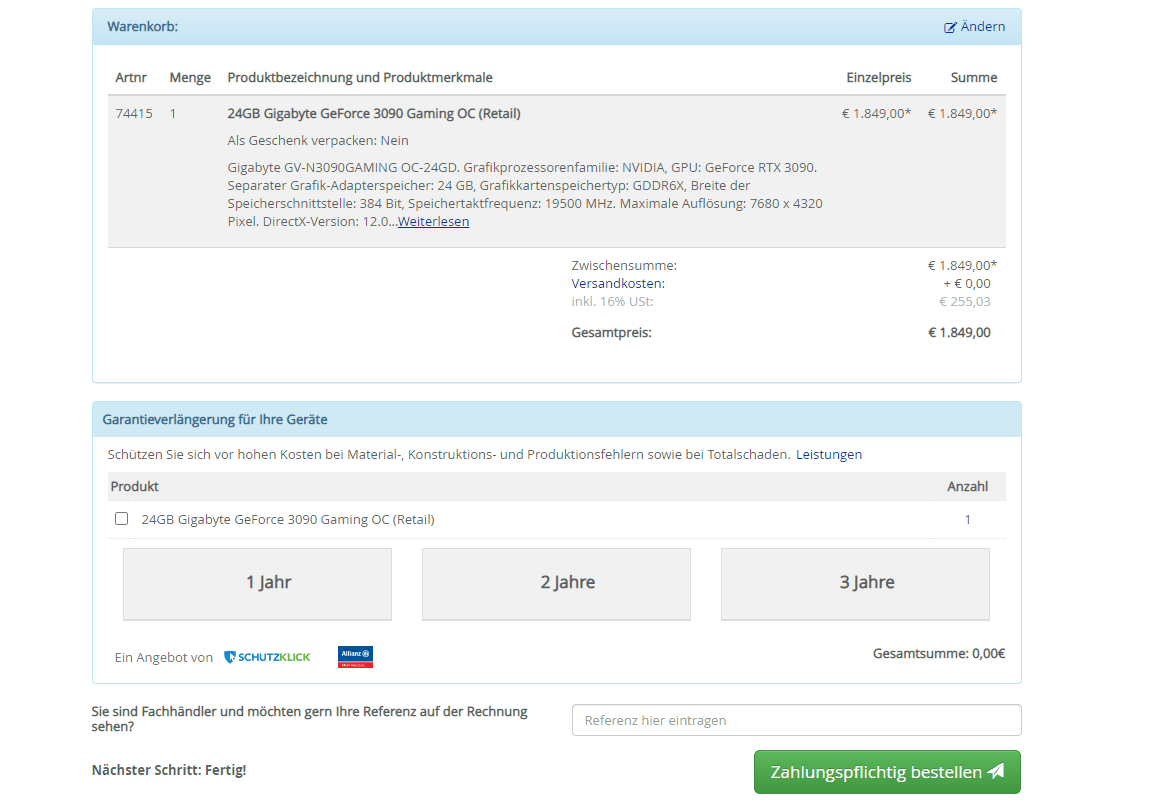Click the Anzahl column header
The height and width of the screenshot is (806, 1152).
coord(968,486)
